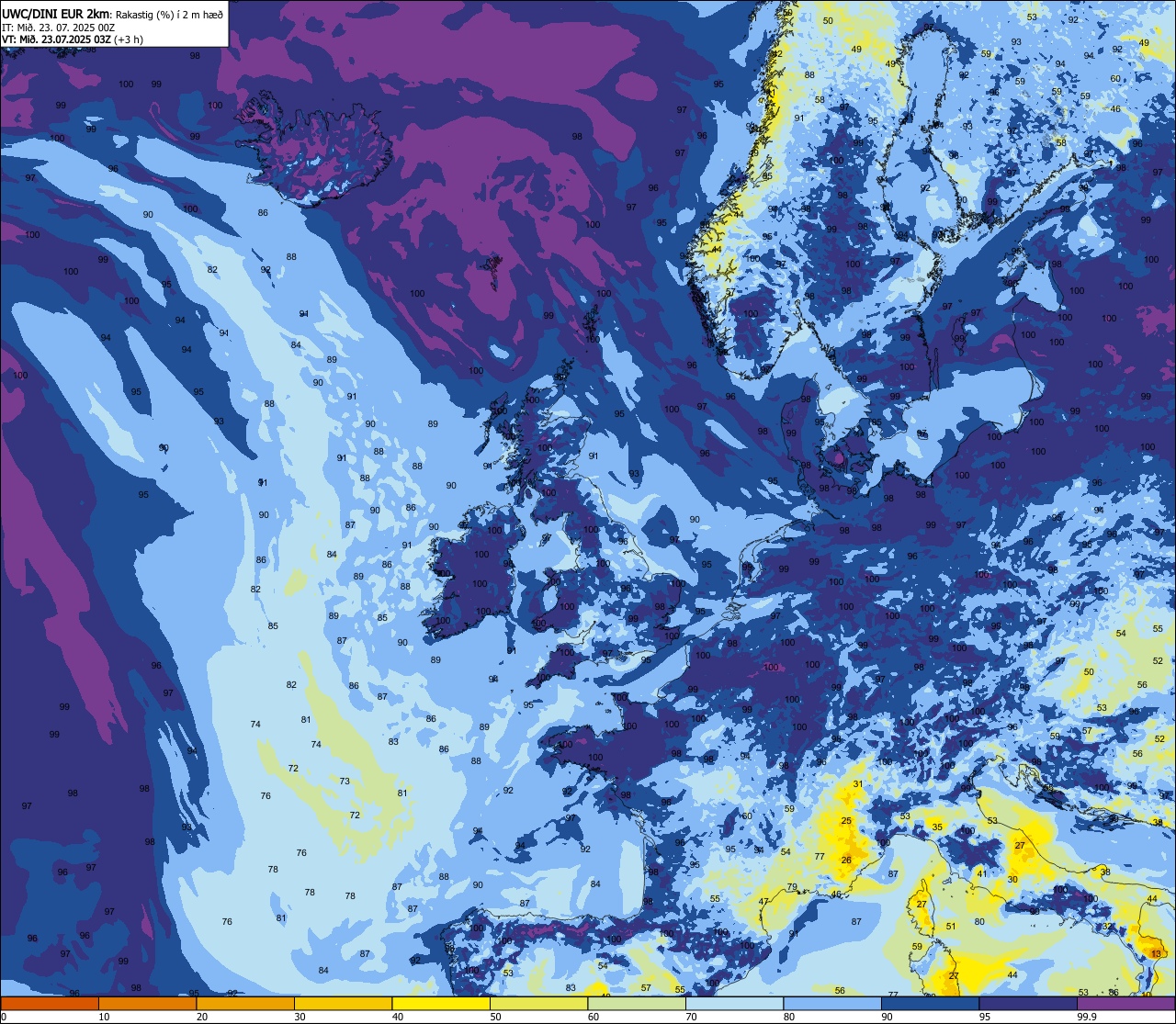
Task: Click the '41' humidity value on the map
Action: (x=982, y=873)
